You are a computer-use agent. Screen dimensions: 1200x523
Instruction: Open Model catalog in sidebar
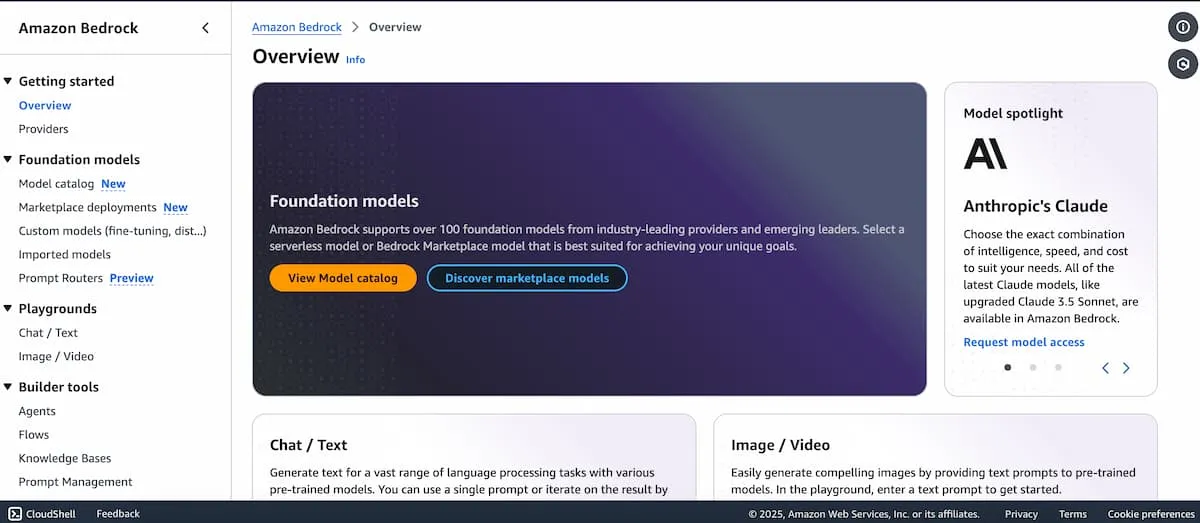[56, 184]
